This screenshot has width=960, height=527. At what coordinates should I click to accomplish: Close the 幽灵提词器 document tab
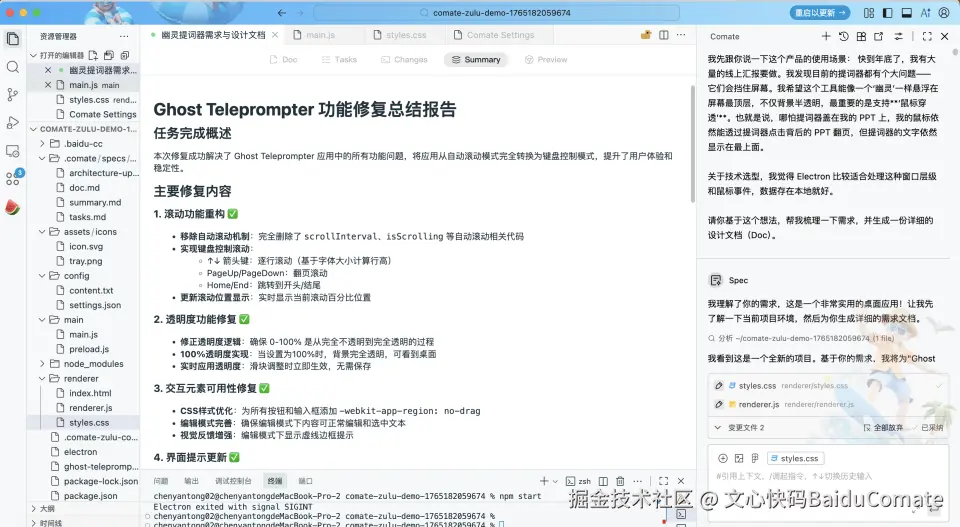(275, 35)
